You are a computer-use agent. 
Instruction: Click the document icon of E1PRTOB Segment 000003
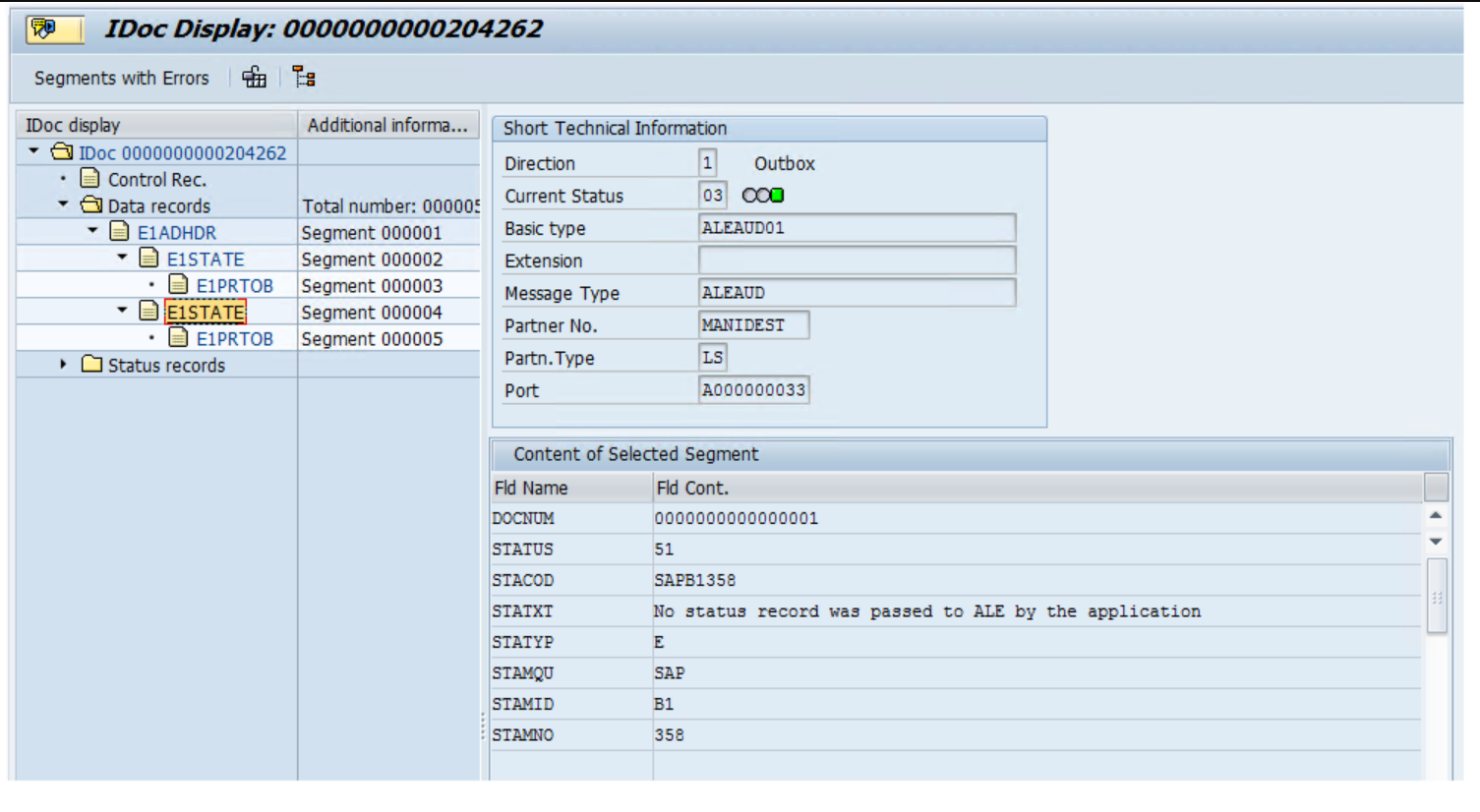coord(179,285)
